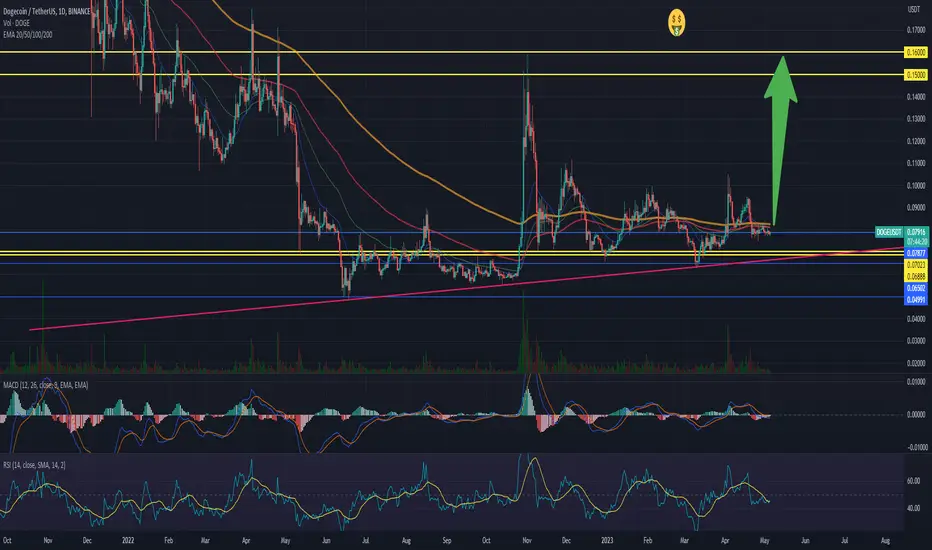Click the 0.10000 price axis value
The image size is (932, 550).
point(916,186)
